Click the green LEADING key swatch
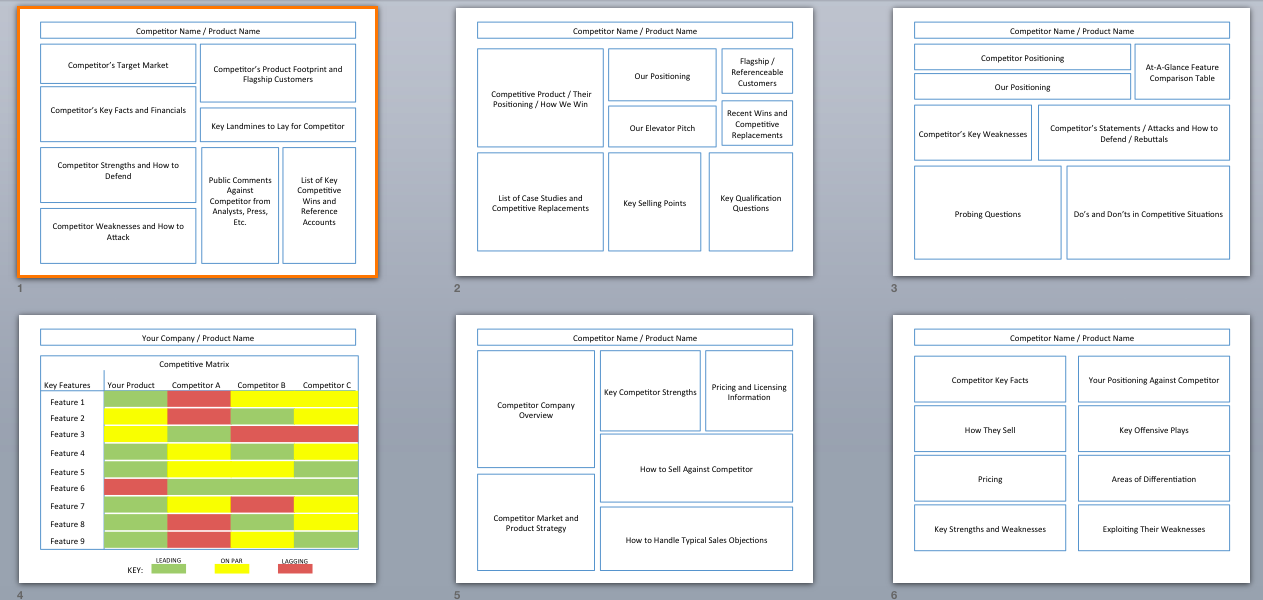This screenshot has width=1263, height=600. 168,569
